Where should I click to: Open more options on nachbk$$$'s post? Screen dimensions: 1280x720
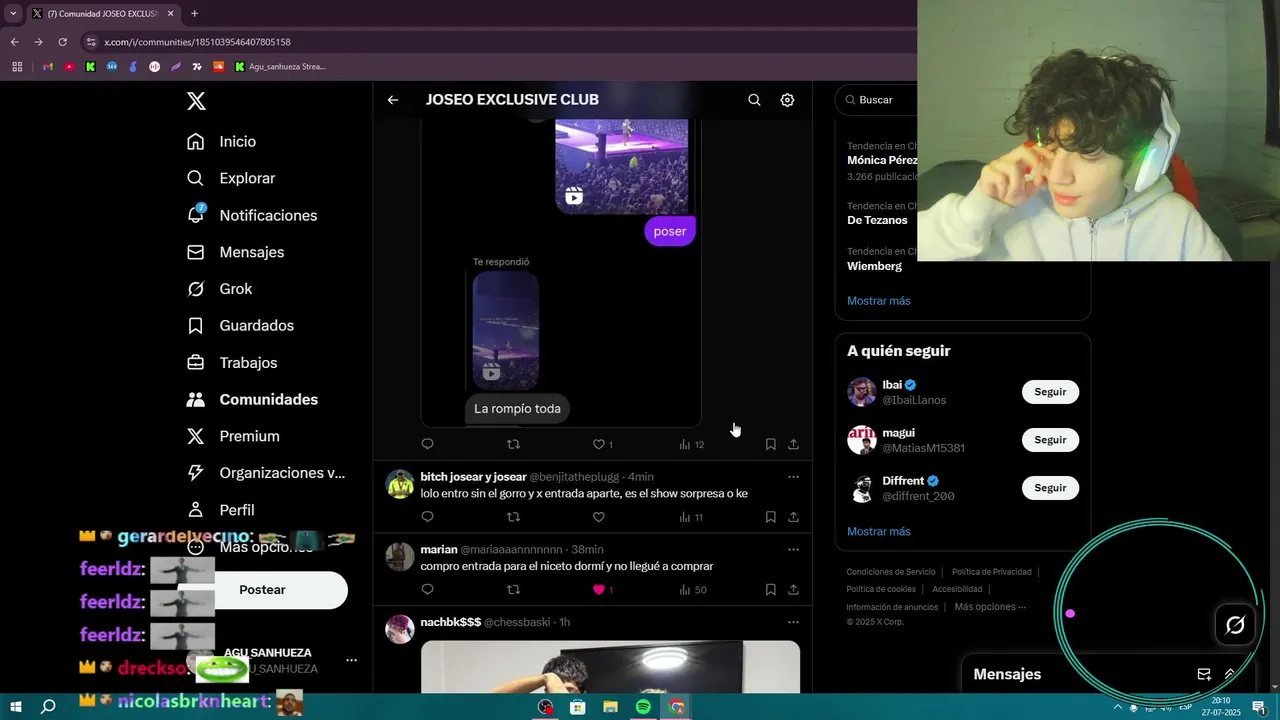[793, 622]
